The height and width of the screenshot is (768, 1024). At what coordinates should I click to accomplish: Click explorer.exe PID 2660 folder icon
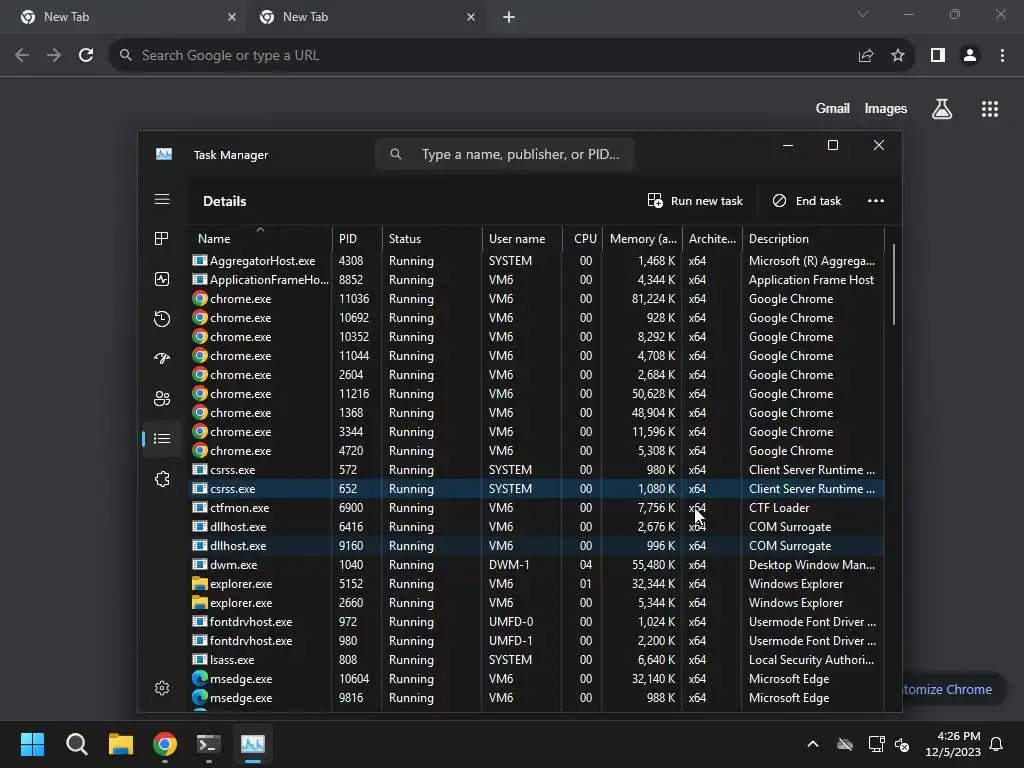[200, 603]
